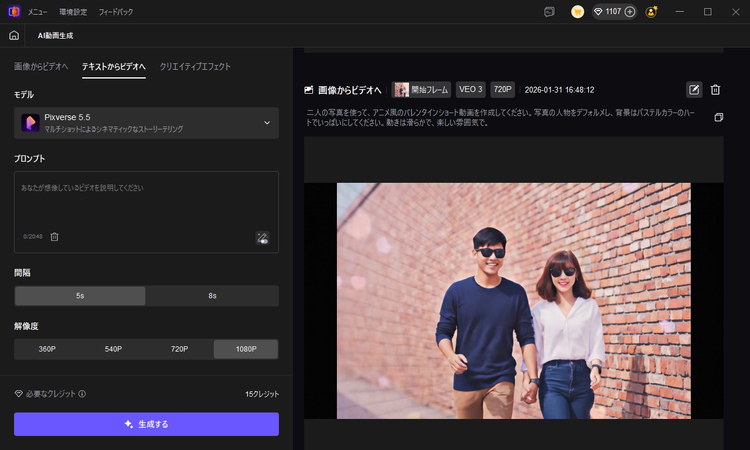
Task: Click the AI prompt enhance wand icon
Action: [x=262, y=237]
